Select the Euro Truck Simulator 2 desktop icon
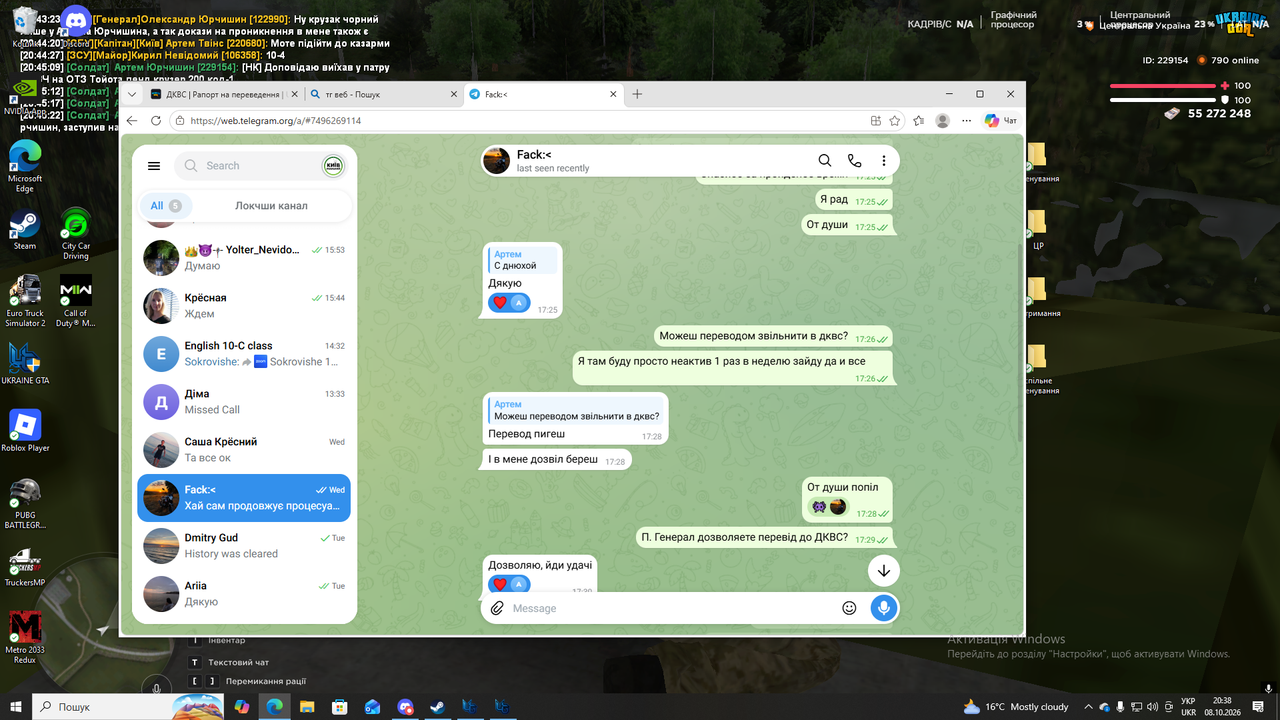 click(x=25, y=301)
